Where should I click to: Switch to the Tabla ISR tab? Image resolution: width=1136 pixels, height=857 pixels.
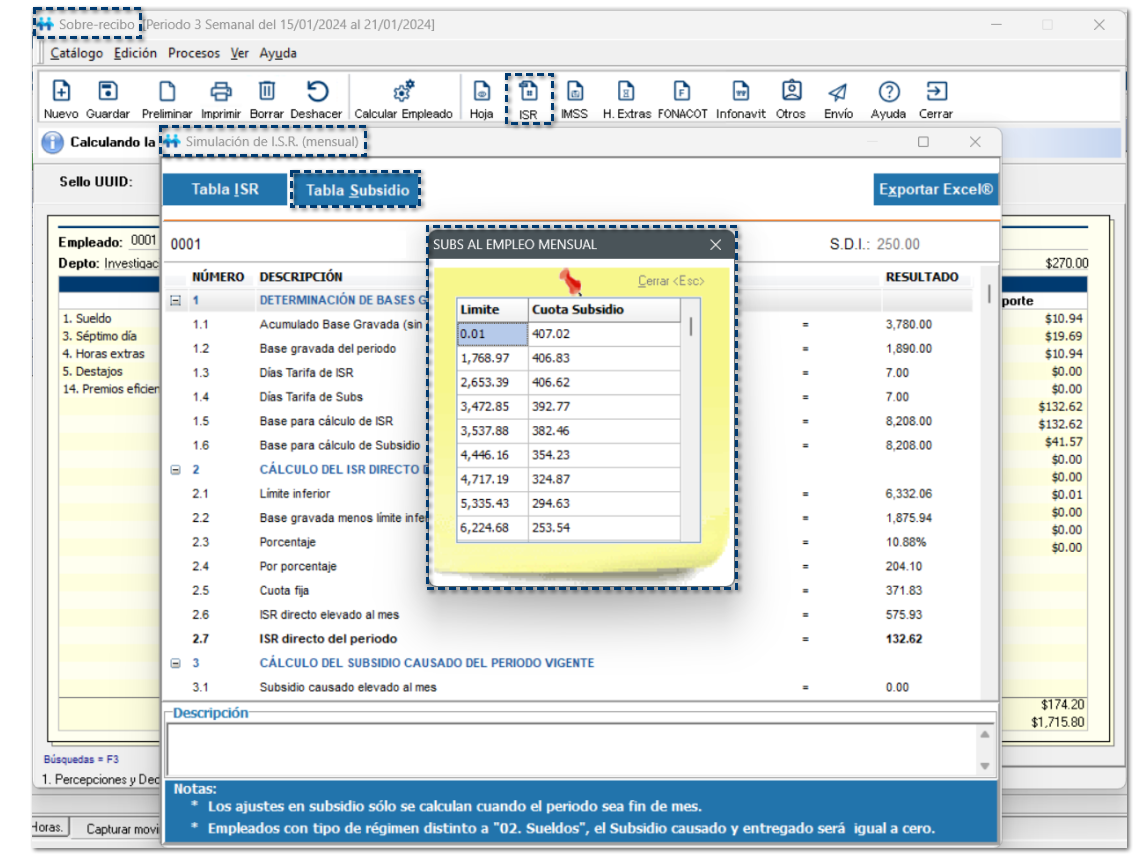pyautogui.click(x=225, y=189)
